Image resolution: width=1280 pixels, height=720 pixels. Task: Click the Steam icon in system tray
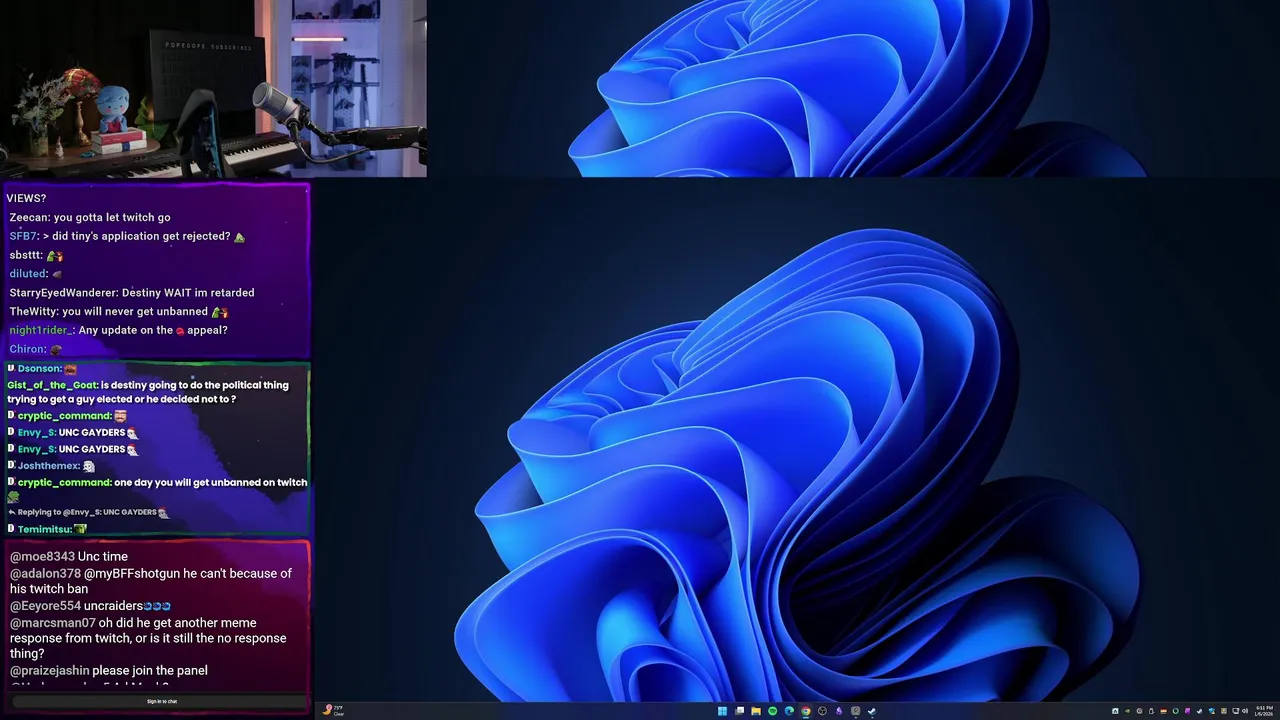(x=1200, y=711)
